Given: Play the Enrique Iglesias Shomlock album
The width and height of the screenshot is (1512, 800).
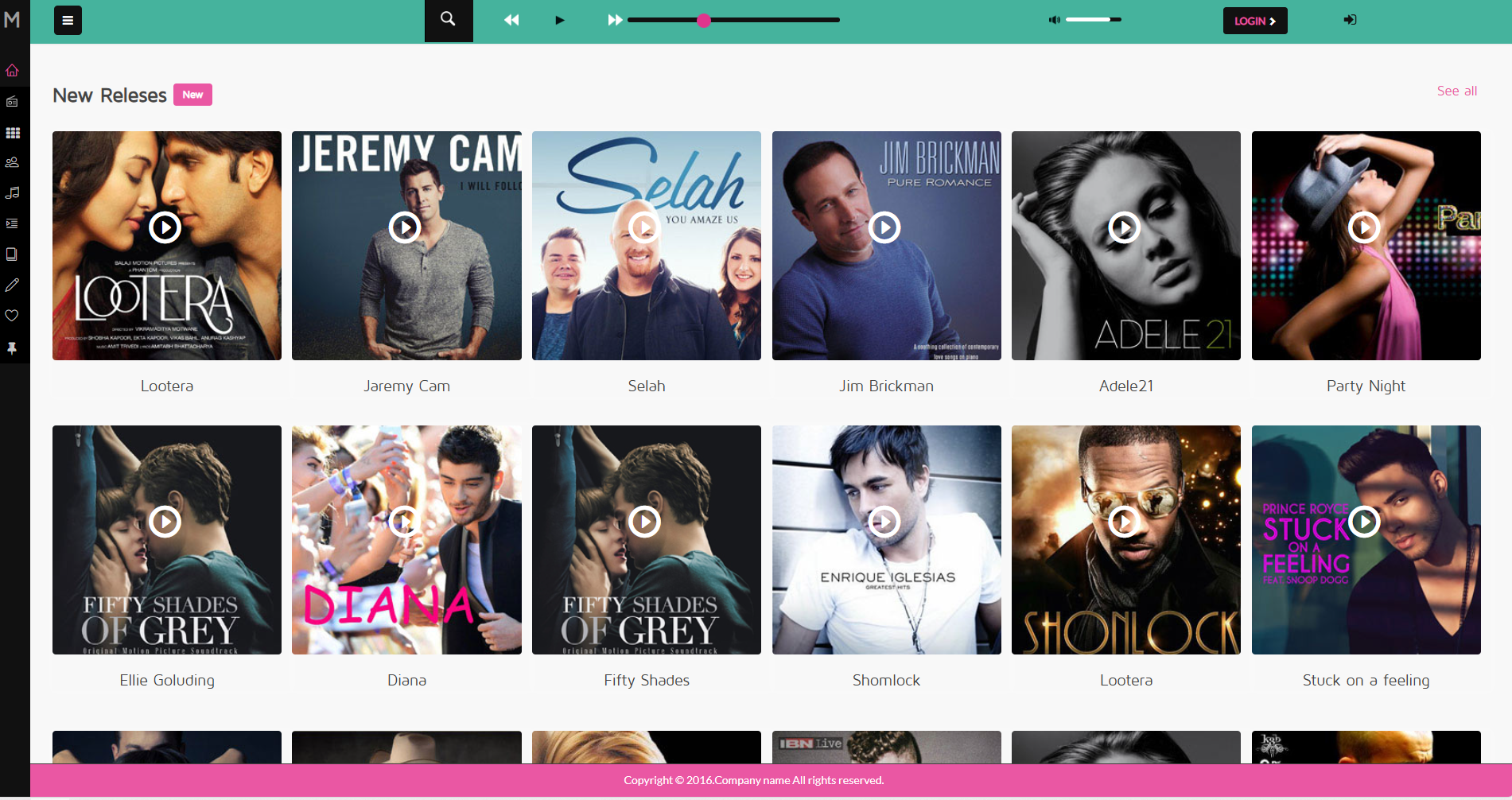Looking at the screenshot, I should [x=884, y=522].
